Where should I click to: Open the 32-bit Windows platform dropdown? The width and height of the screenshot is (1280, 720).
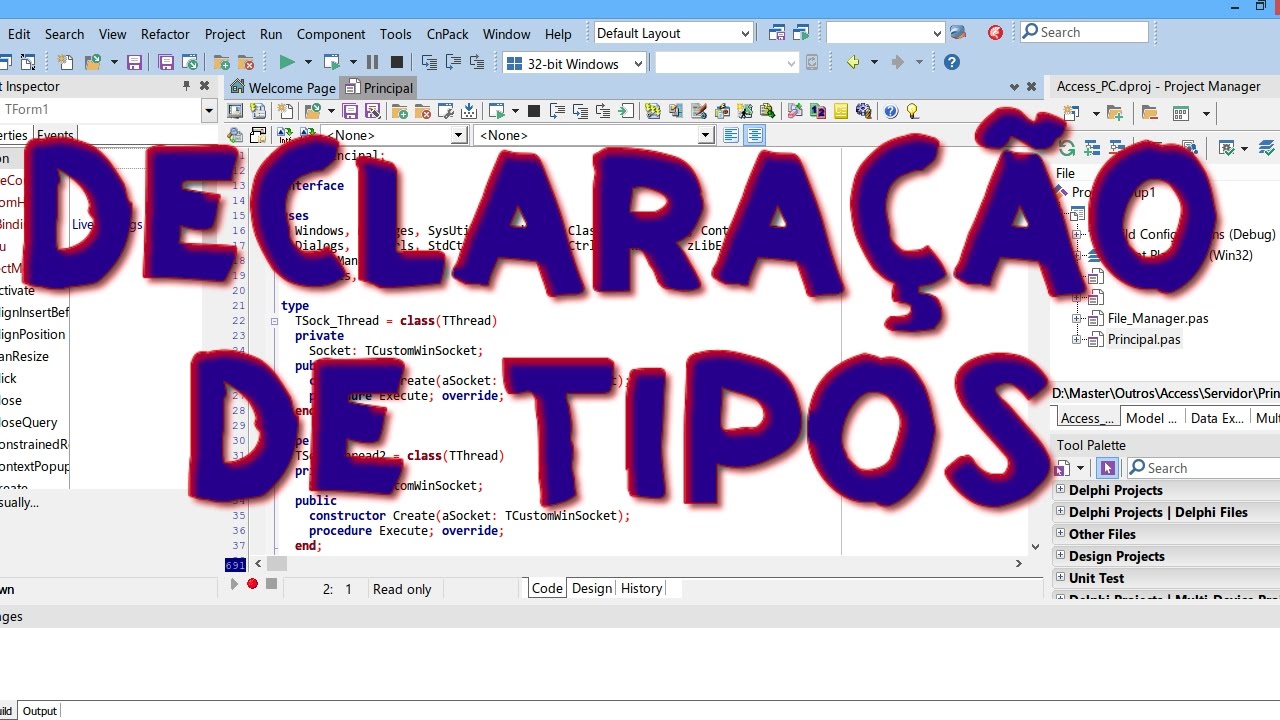tap(638, 63)
